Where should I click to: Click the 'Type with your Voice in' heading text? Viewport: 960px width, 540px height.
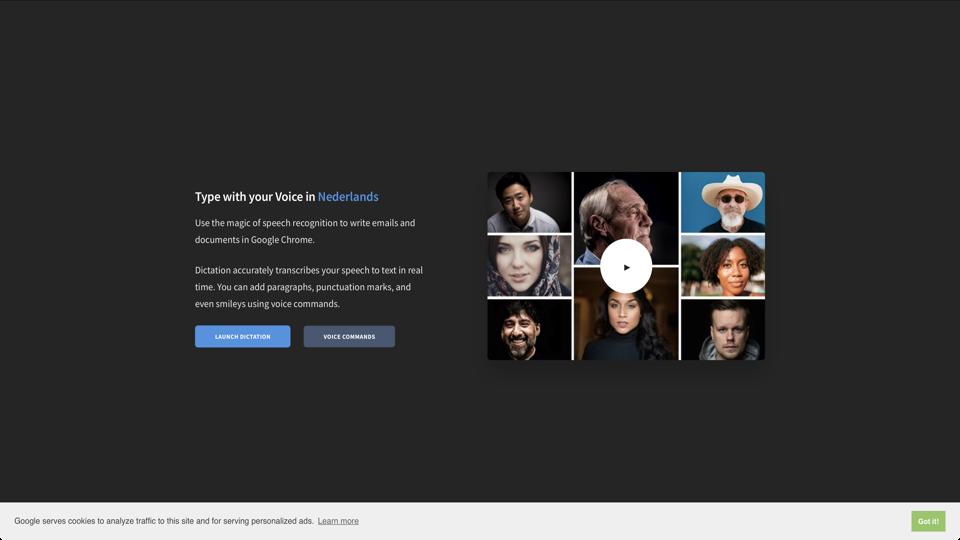255,197
